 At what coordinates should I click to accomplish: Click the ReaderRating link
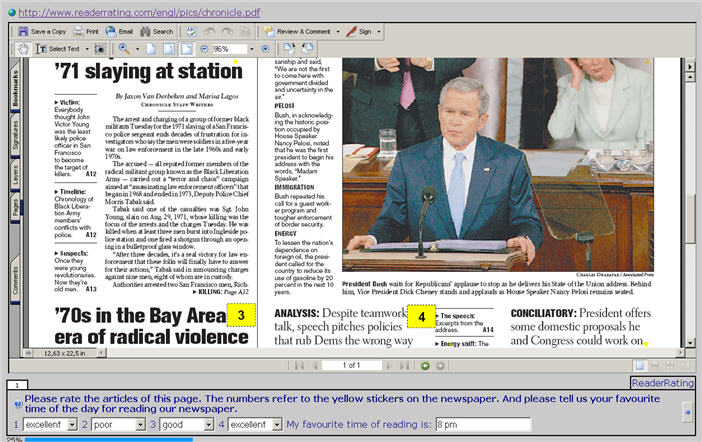[x=663, y=383]
